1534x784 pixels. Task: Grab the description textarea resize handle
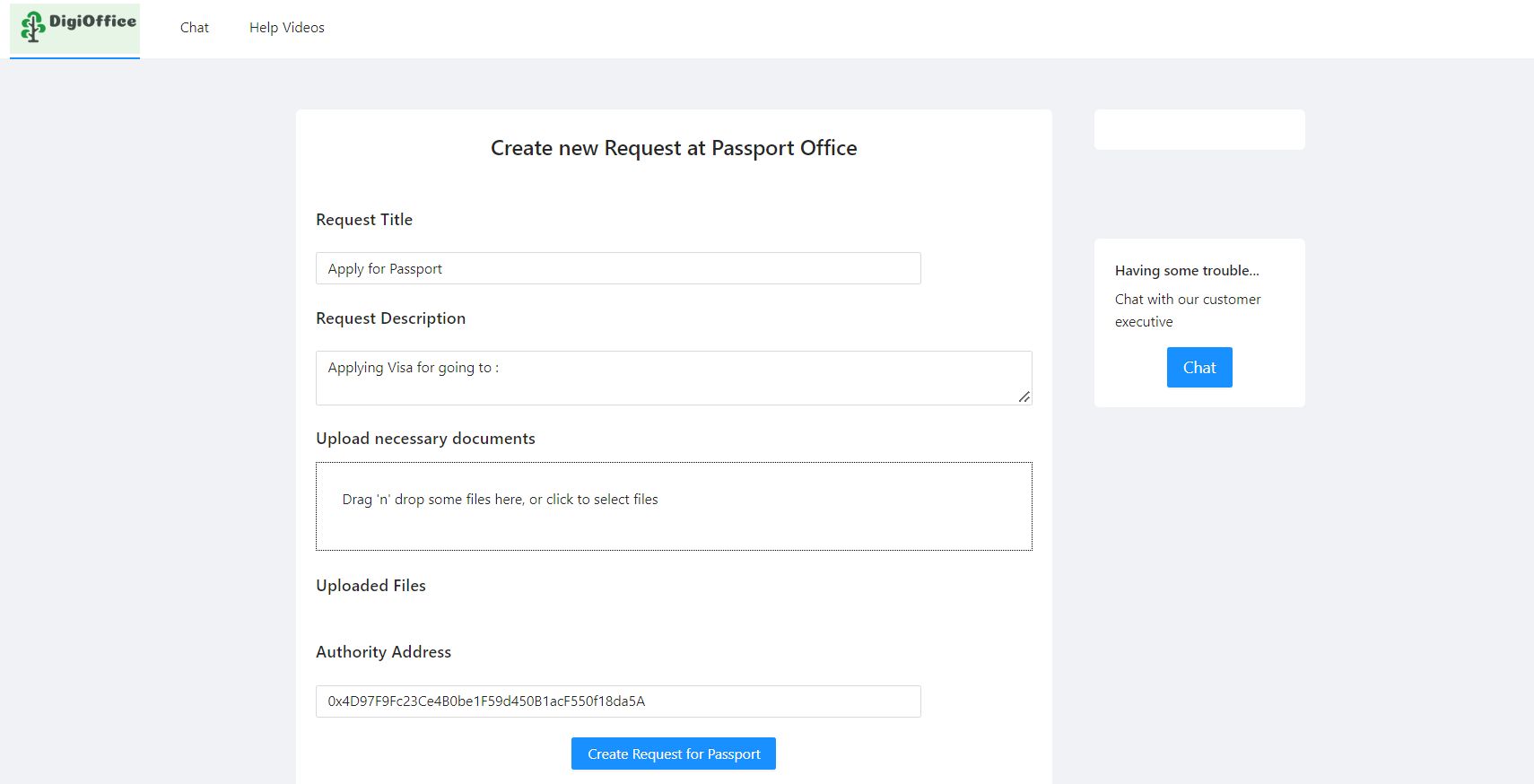coord(1024,396)
